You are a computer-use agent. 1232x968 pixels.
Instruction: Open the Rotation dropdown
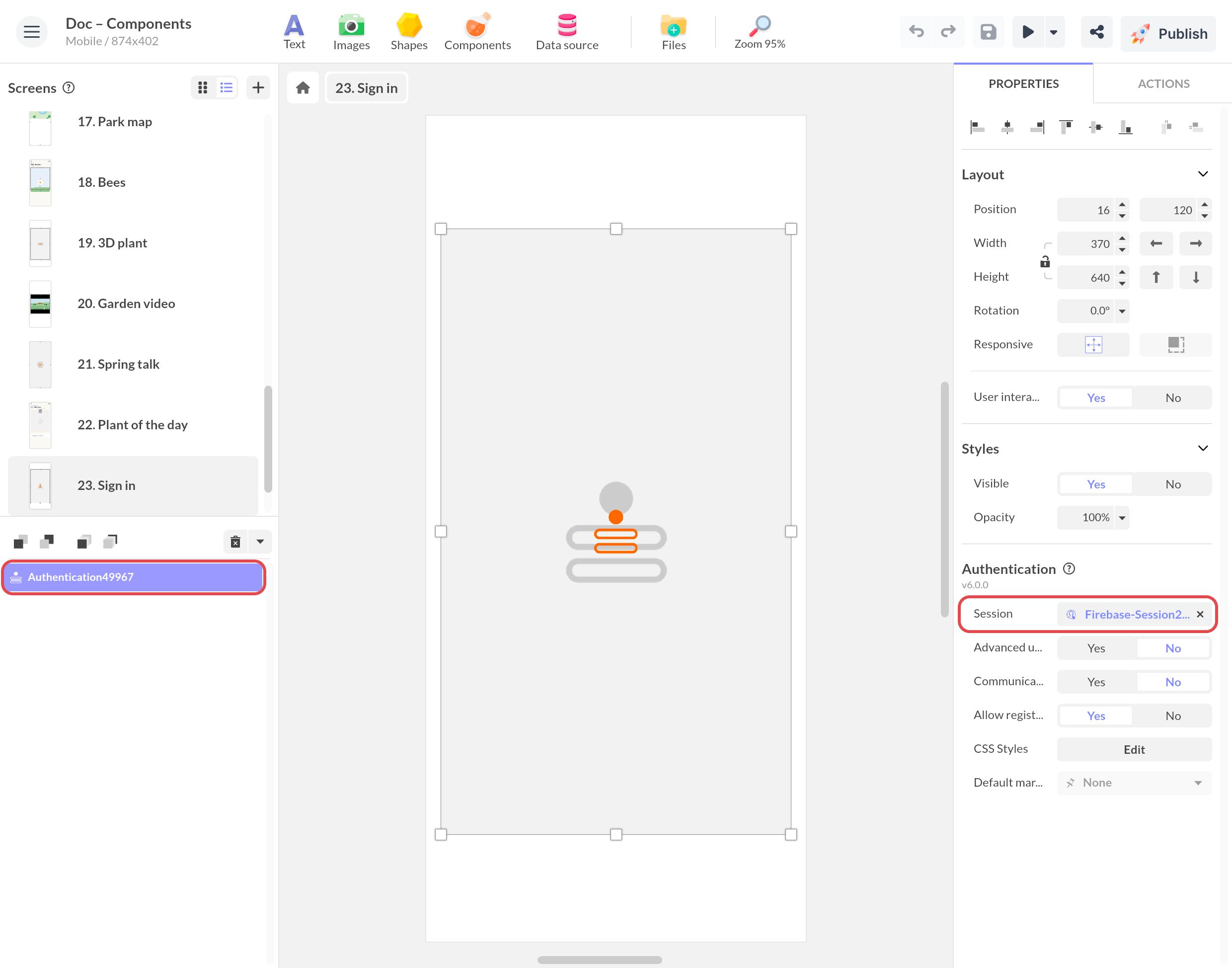click(x=1122, y=311)
